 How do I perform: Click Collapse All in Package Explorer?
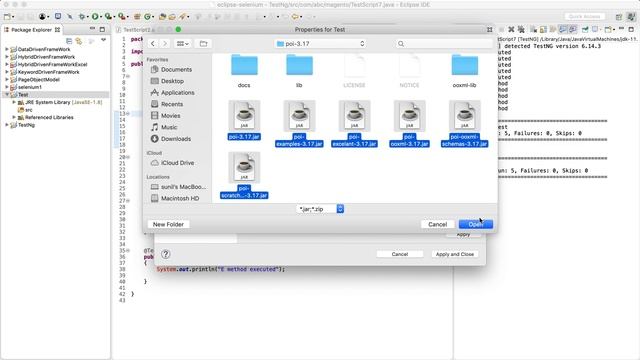(69, 41)
